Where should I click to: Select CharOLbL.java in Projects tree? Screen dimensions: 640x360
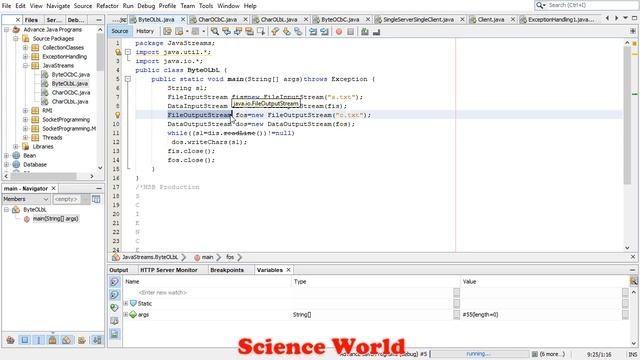point(69,102)
